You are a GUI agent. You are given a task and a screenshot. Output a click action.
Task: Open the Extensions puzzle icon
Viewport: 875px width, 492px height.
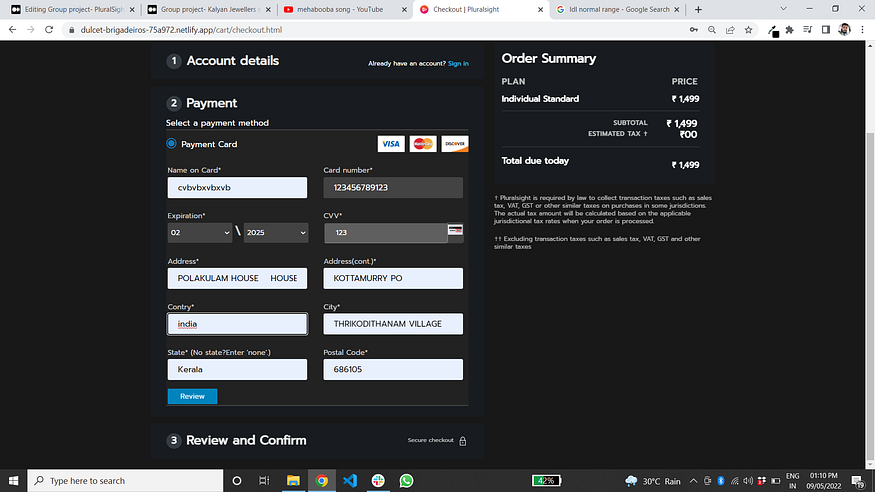pyautogui.click(x=790, y=30)
